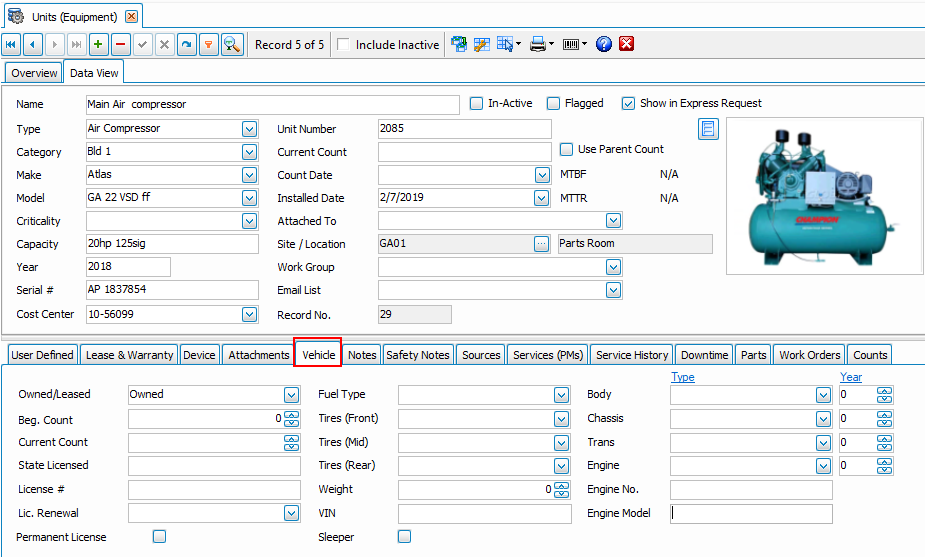Screen dimensions: 929x558
Task: Click the Name input field
Action: [x=273, y=104]
